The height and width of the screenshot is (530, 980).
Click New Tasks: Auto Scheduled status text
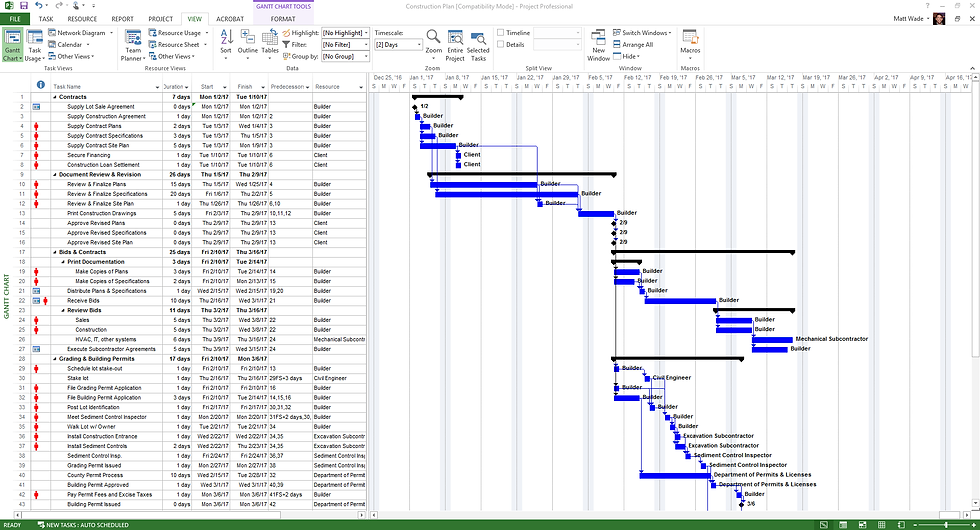click(83, 525)
